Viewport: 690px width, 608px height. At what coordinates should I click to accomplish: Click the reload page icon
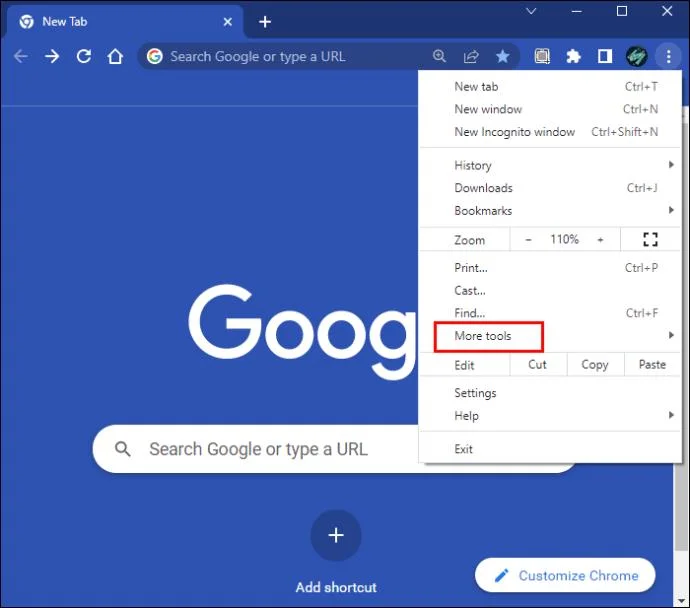(x=84, y=57)
